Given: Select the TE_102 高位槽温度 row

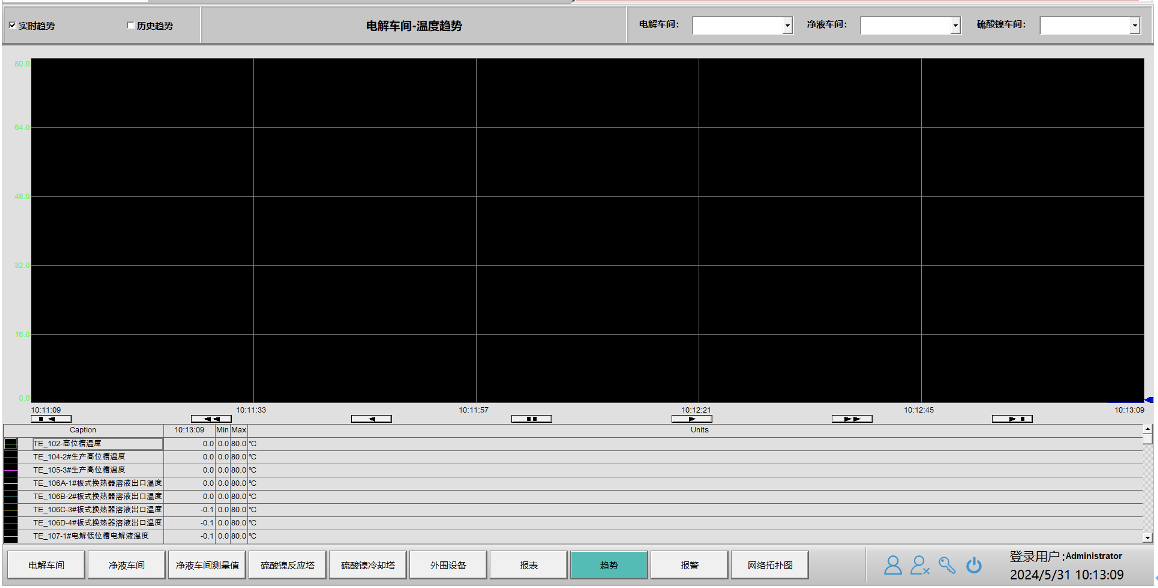Looking at the screenshot, I should tap(97, 443).
